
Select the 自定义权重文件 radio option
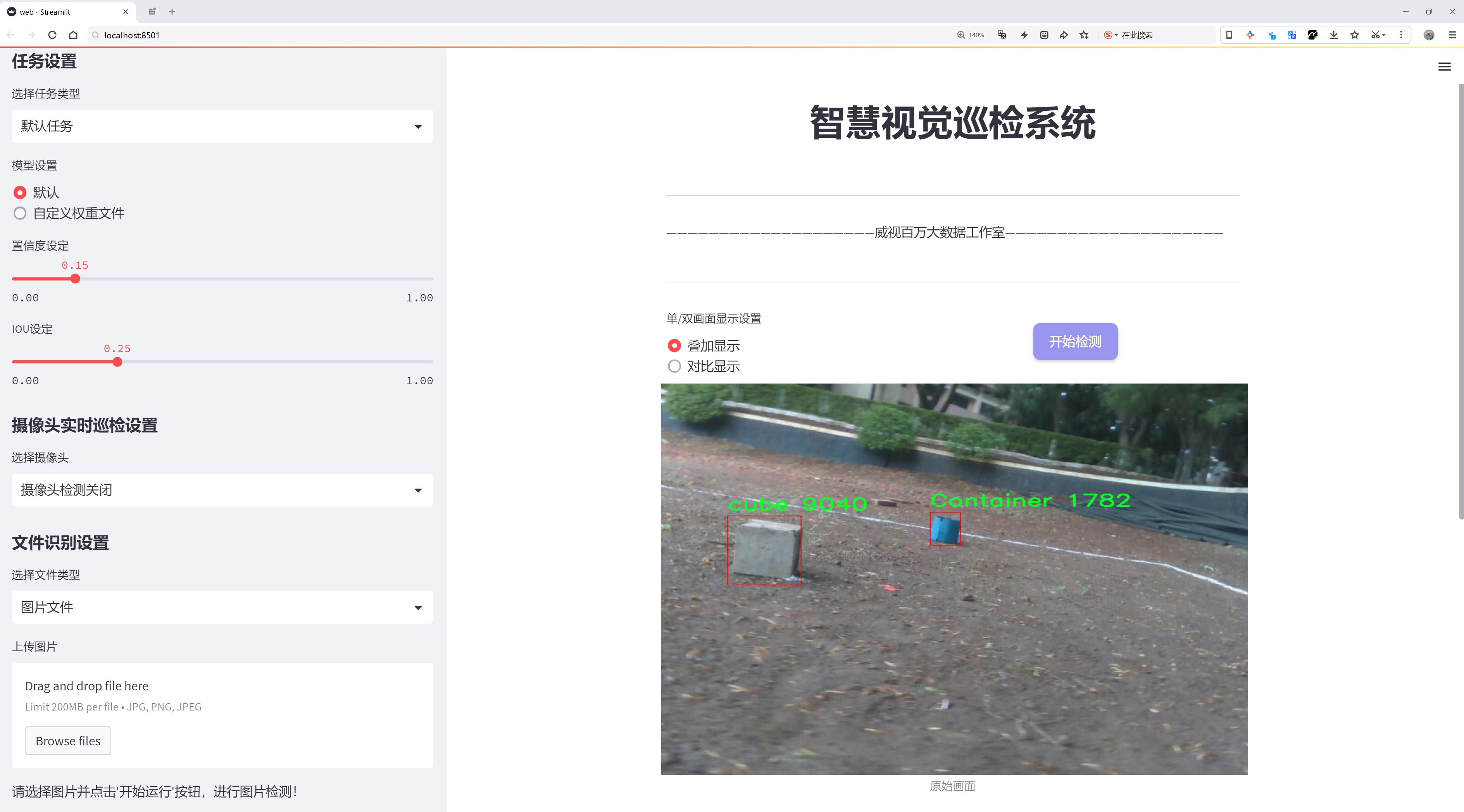pyautogui.click(x=20, y=213)
